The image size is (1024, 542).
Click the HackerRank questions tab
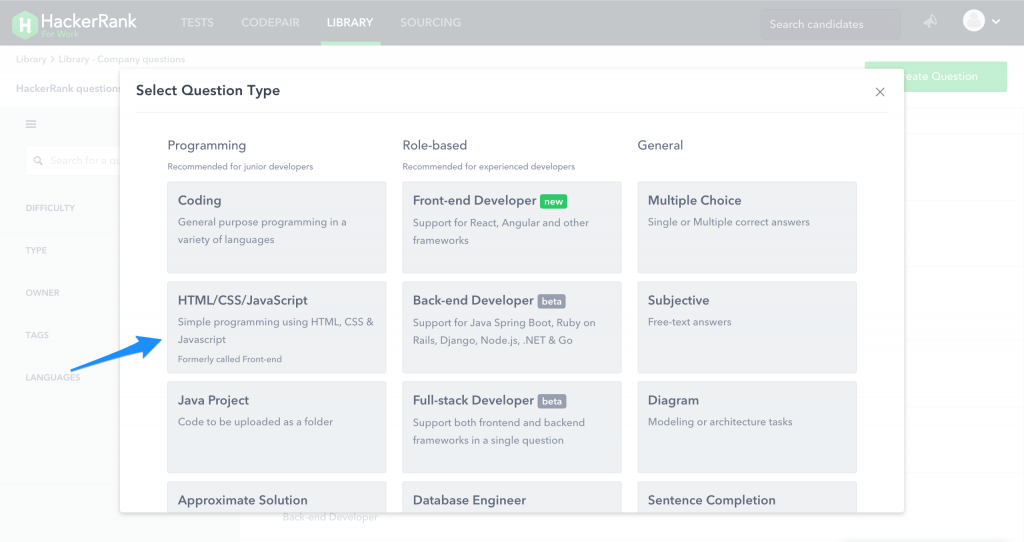(68, 88)
